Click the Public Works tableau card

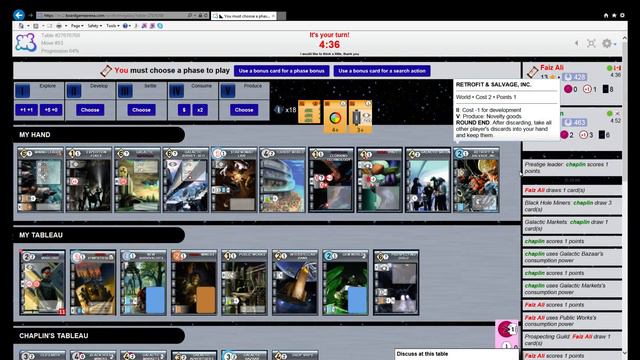(x=244, y=282)
